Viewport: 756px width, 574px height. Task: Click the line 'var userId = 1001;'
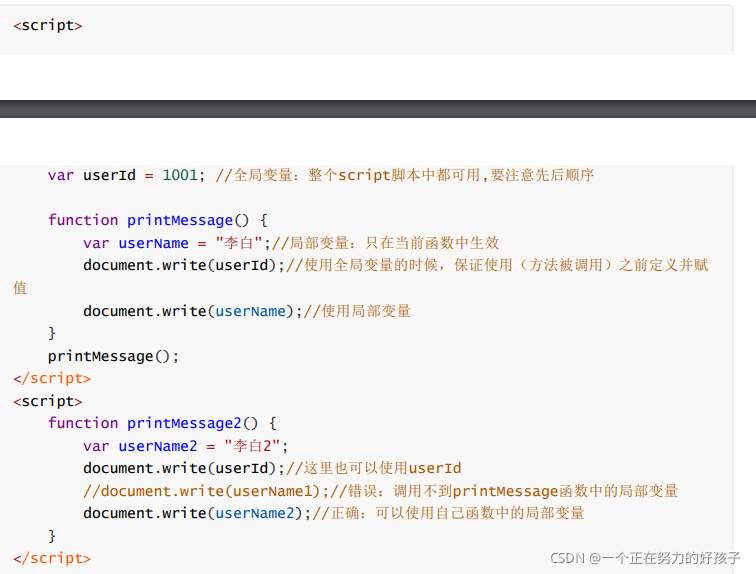pos(126,175)
